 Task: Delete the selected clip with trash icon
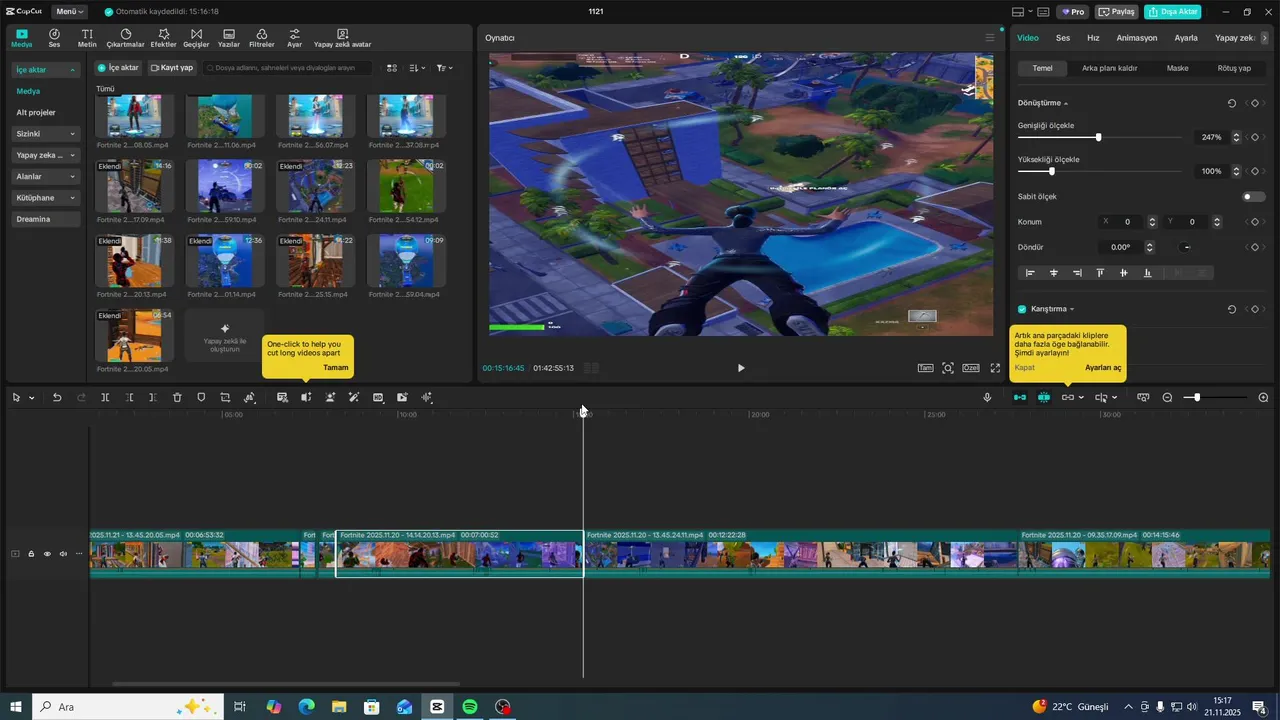pos(177,397)
